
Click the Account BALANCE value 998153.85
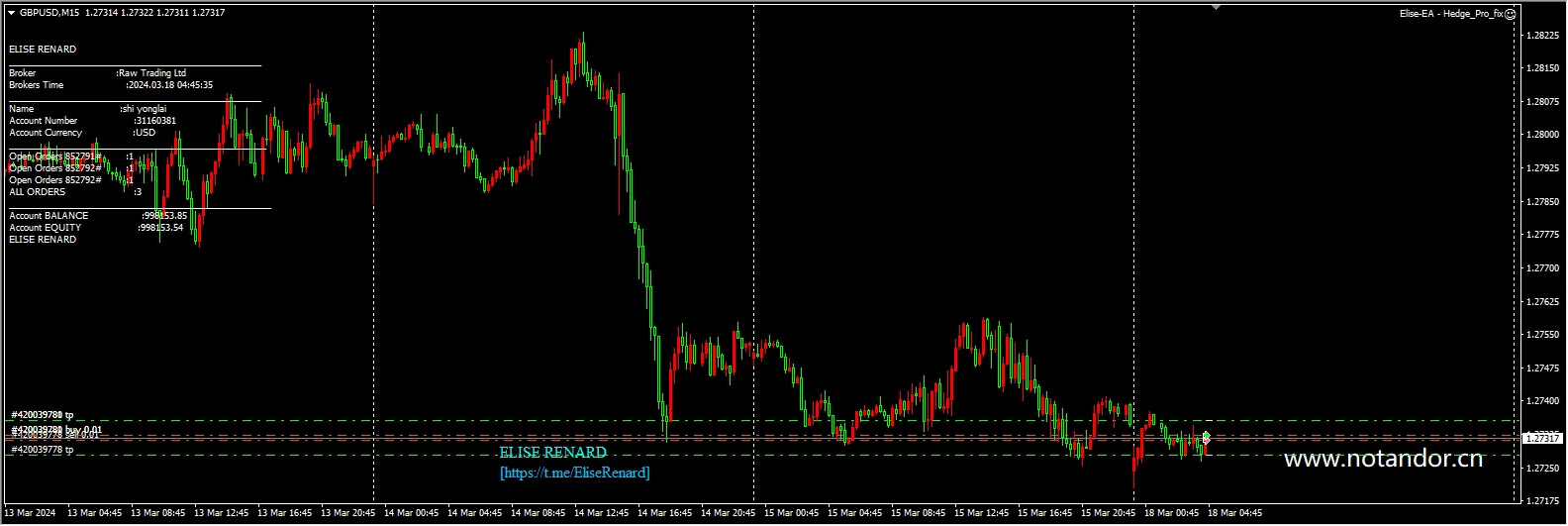[x=164, y=216]
